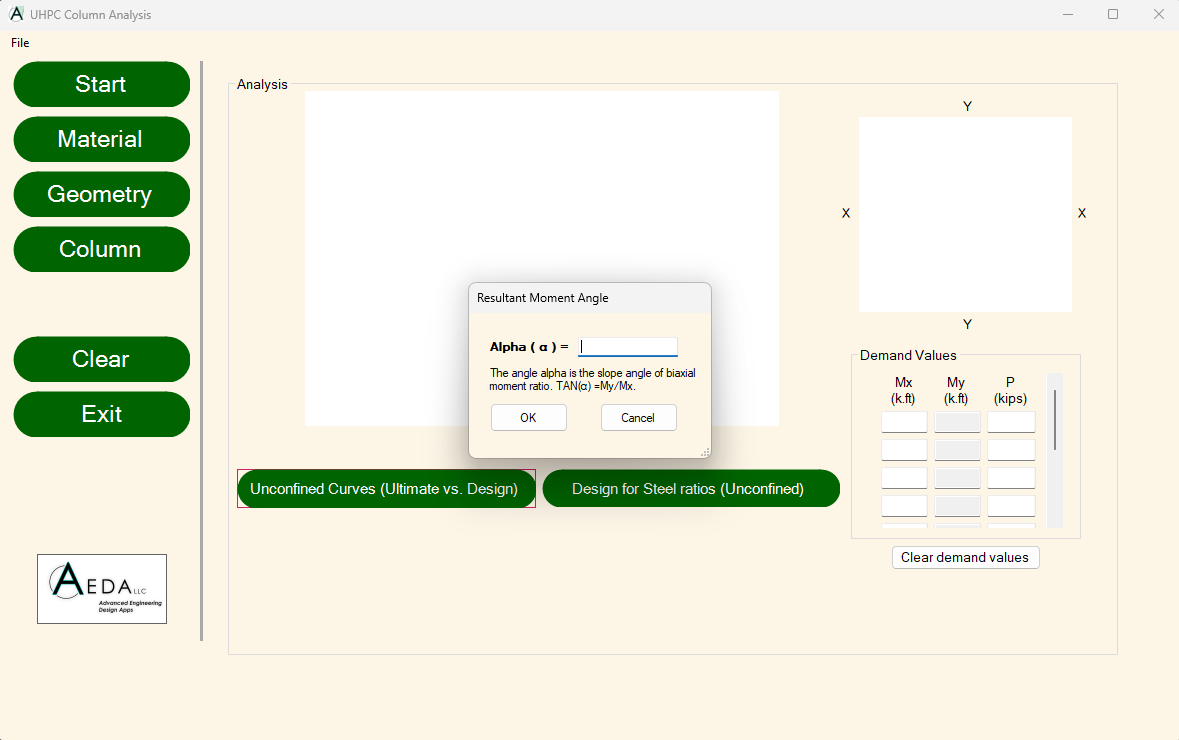The height and width of the screenshot is (740, 1179).
Task: Open the Geometry section
Action: coord(102,194)
